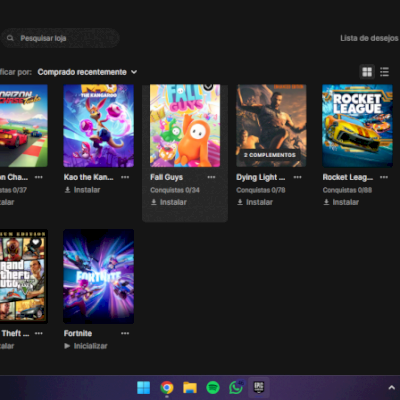Click Instalar under Rocket League
Image resolution: width=400 pixels, height=400 pixels.
341,202
